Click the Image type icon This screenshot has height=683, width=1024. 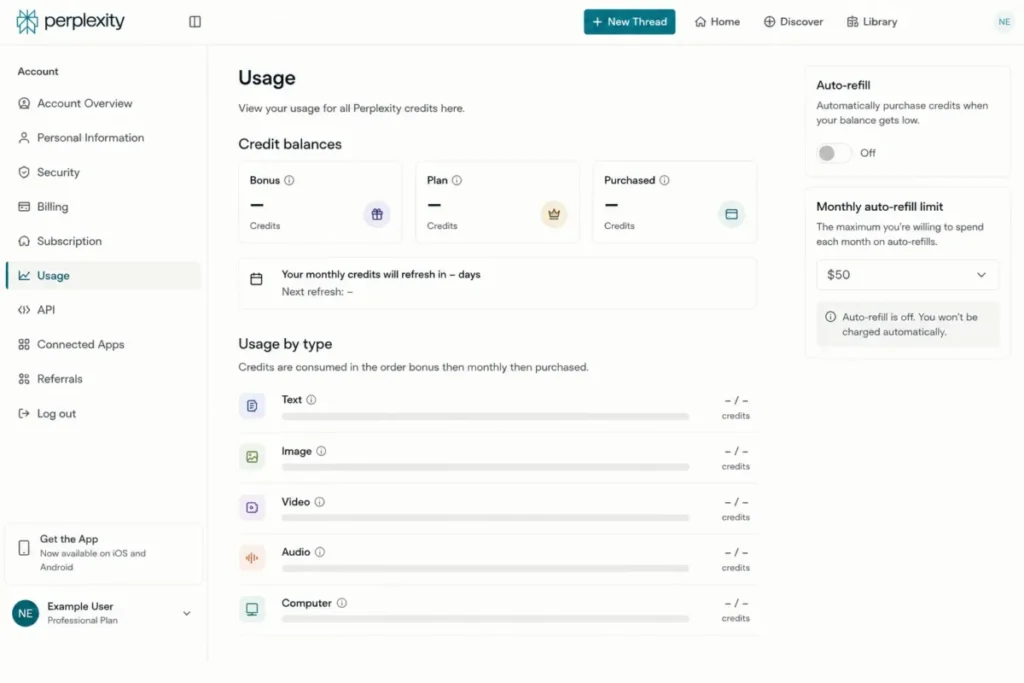coord(252,457)
